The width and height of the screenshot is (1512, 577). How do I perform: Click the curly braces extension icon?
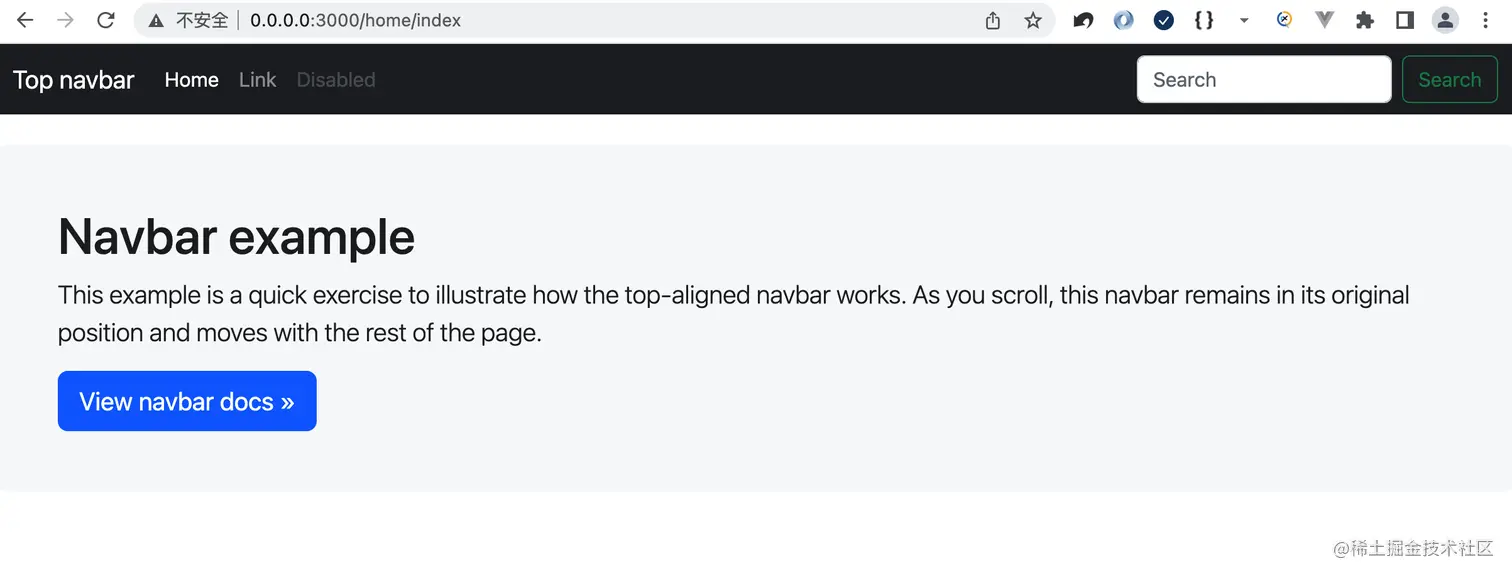coord(1204,20)
